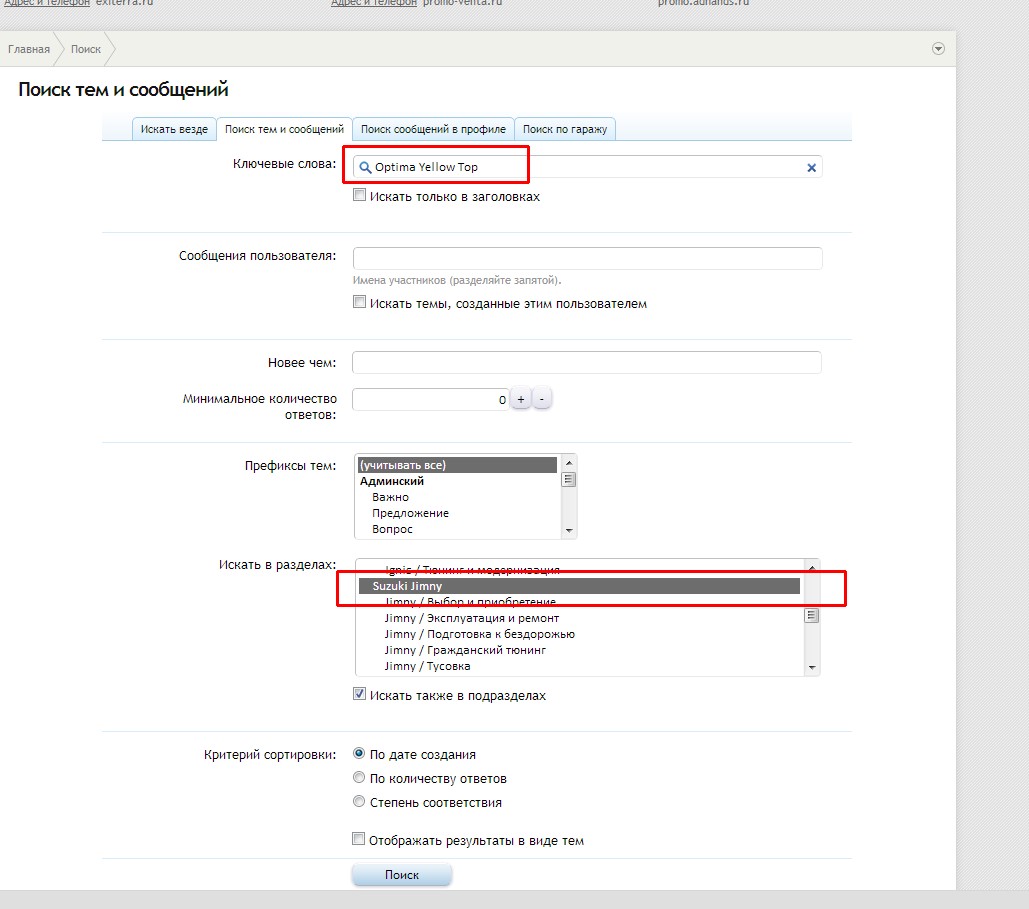Select "По количеству ответов" sort option
The width and height of the screenshot is (1029, 909).
(x=360, y=778)
